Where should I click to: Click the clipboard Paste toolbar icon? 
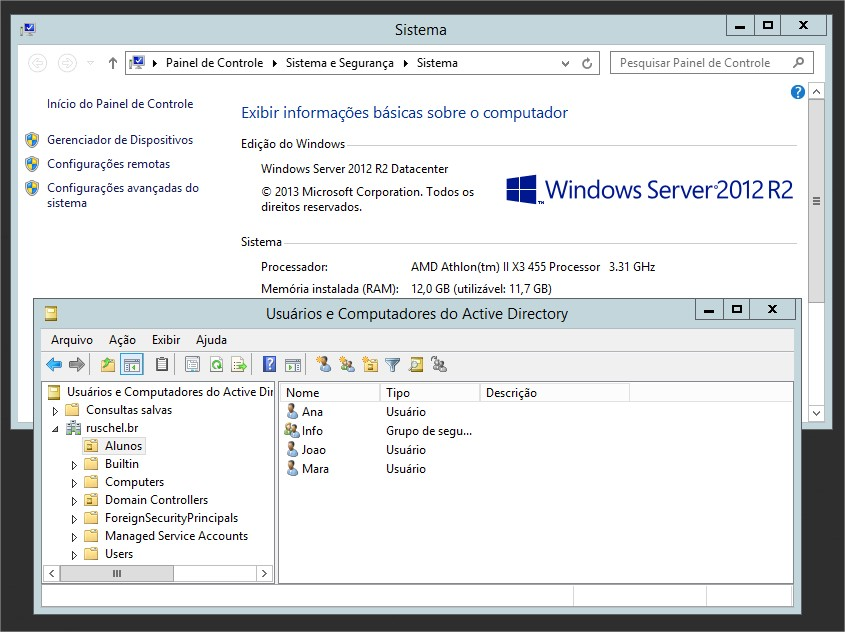pos(162,365)
